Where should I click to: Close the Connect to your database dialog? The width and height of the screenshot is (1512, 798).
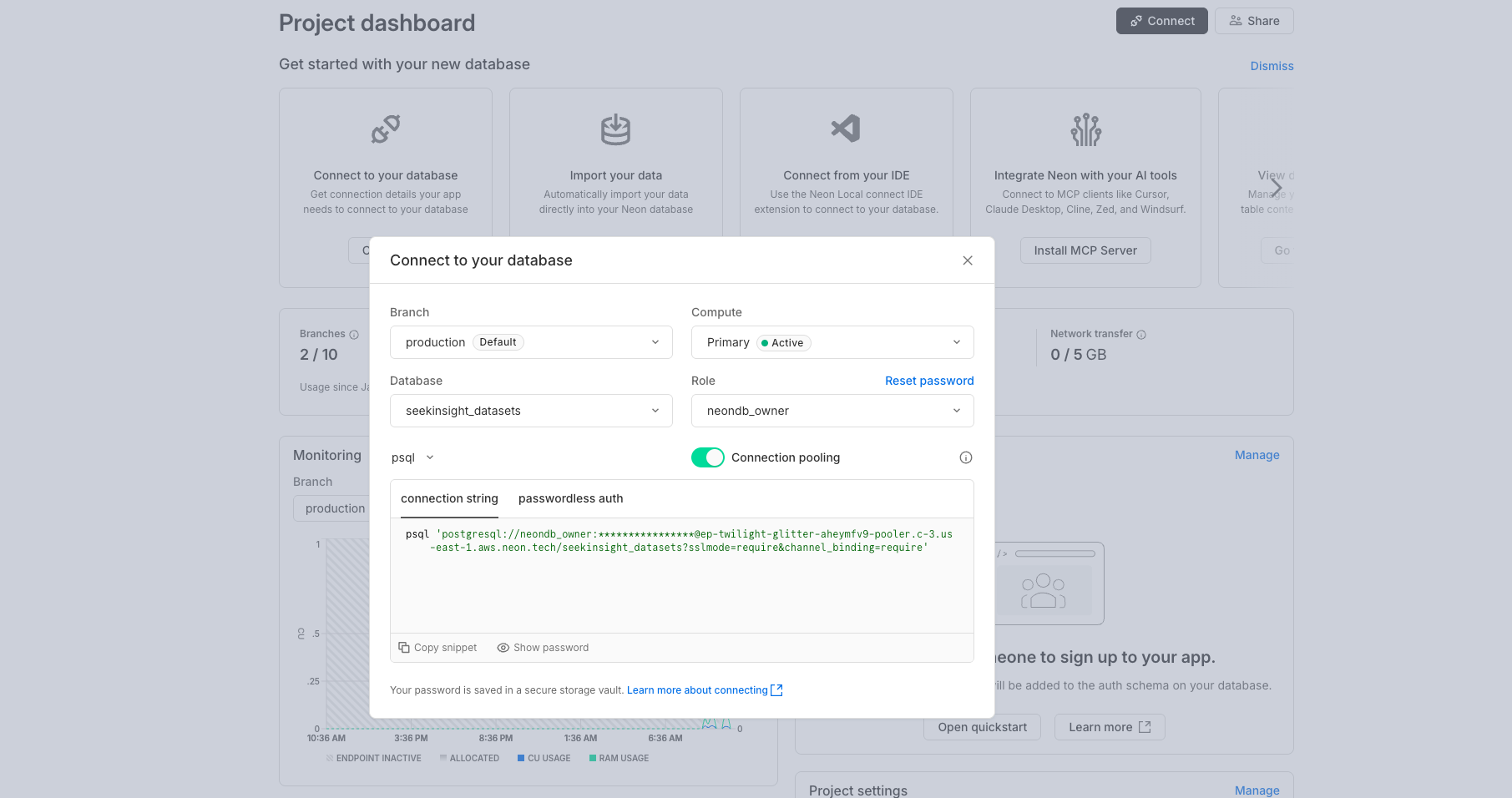coord(968,260)
